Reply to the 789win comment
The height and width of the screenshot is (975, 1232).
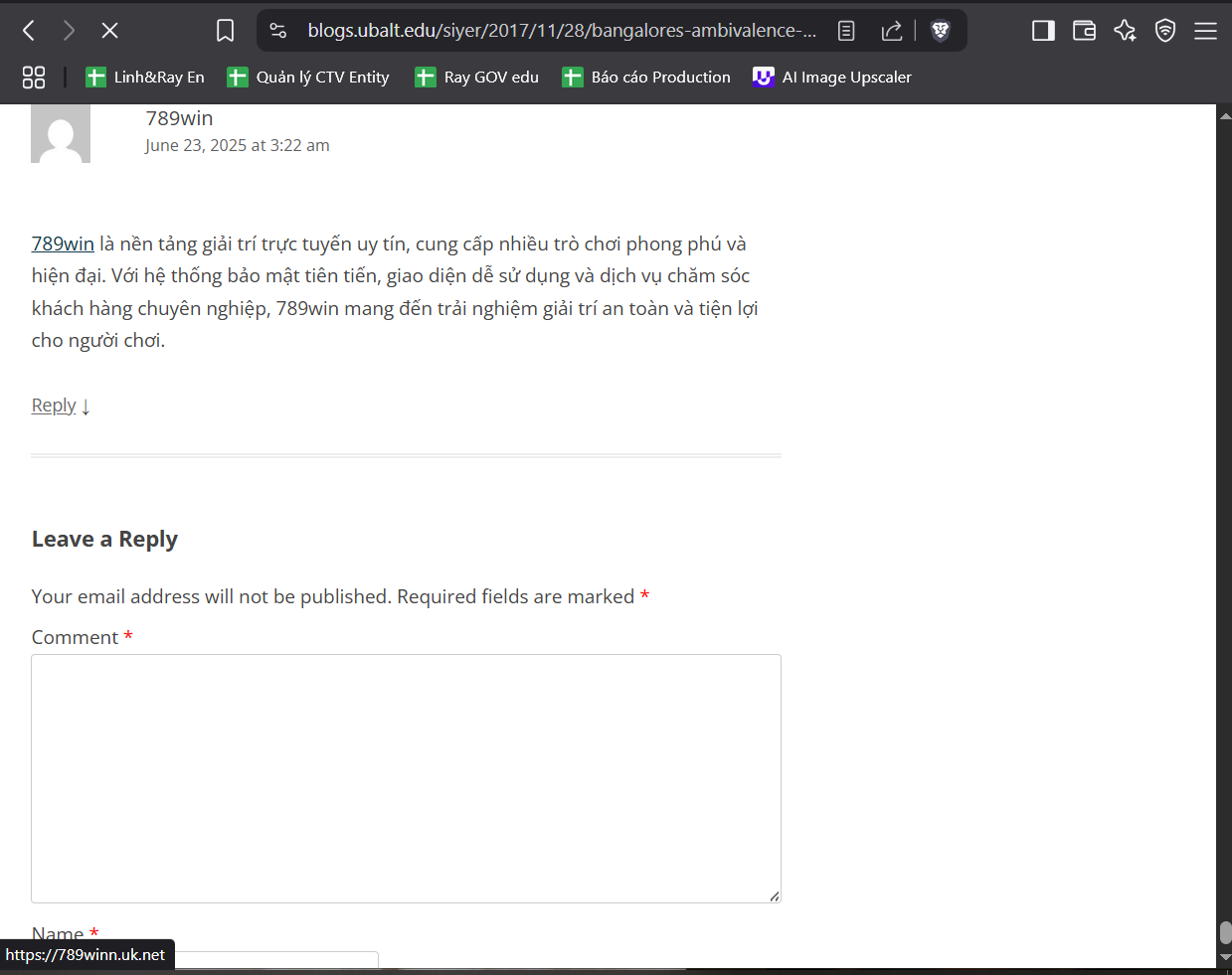(x=54, y=406)
